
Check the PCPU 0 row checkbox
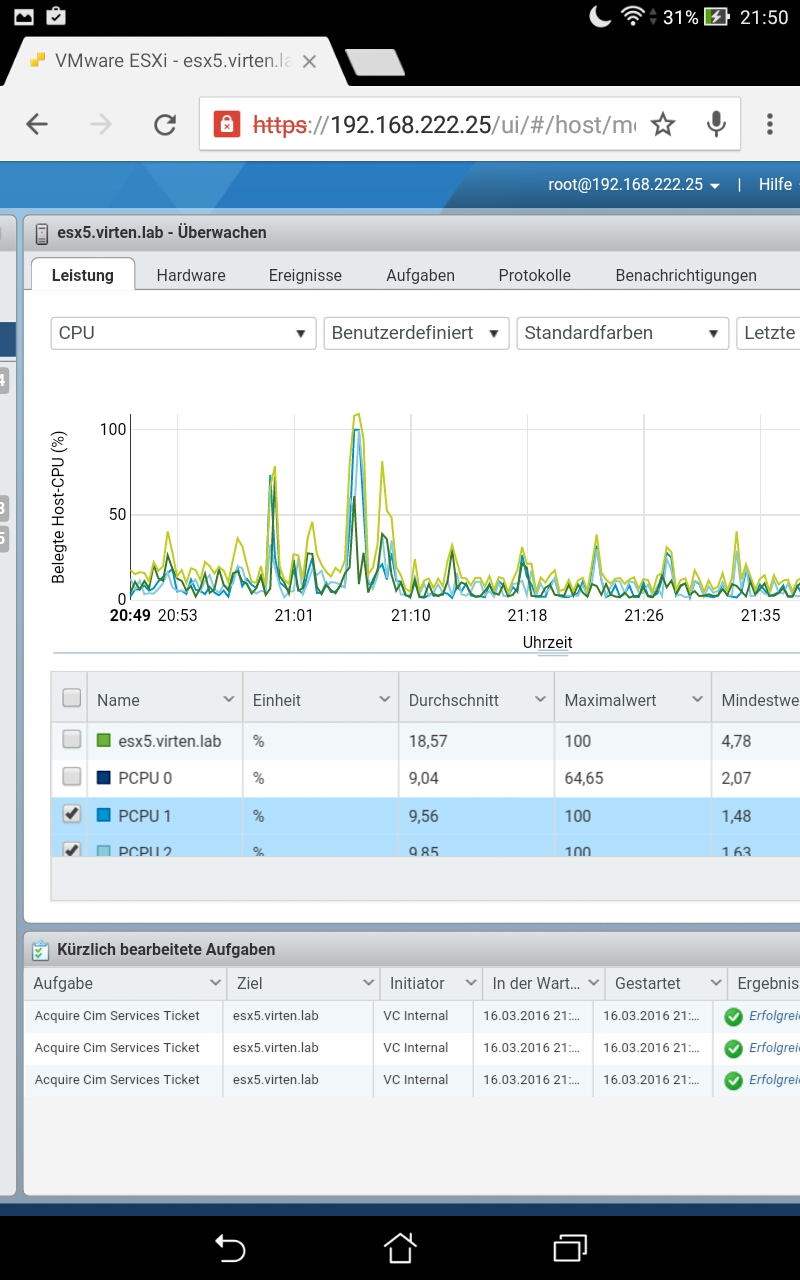point(71,776)
